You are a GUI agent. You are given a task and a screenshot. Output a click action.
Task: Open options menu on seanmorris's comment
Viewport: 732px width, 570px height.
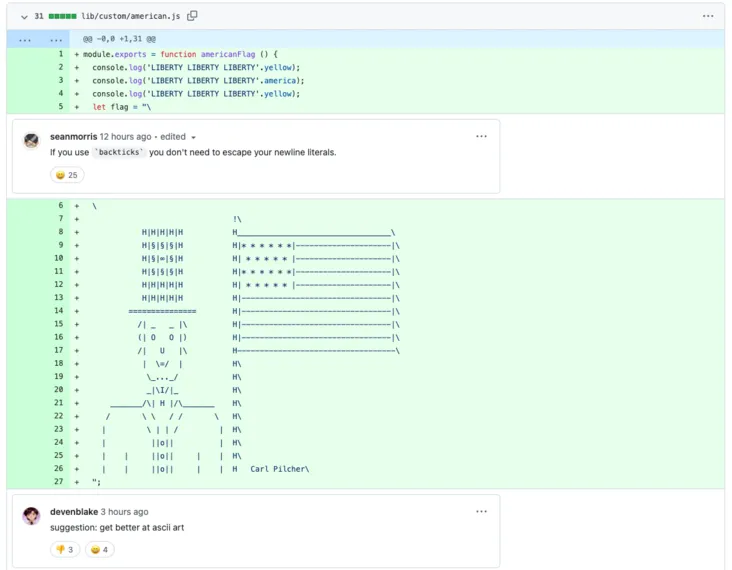click(x=481, y=136)
